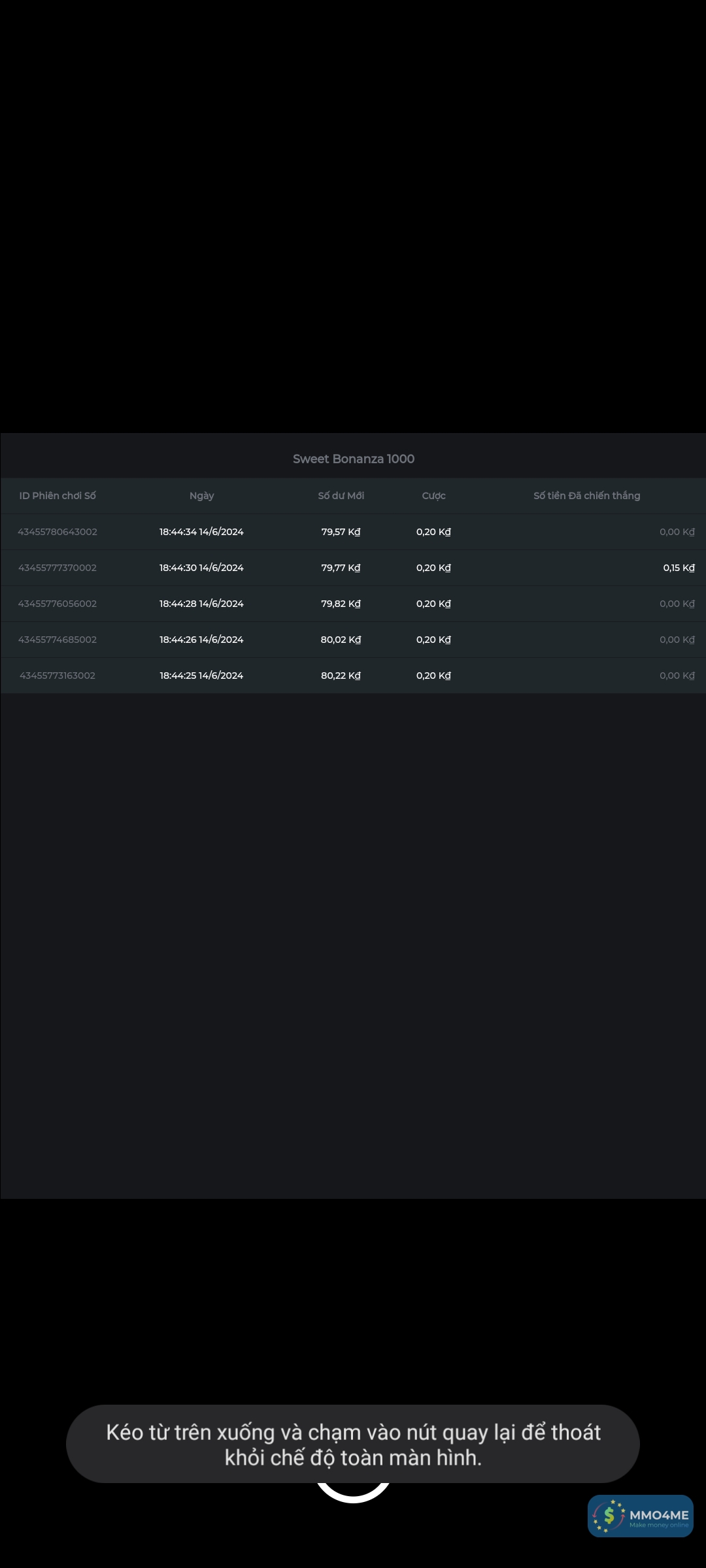Select date cell 18:44:28 14/6/2024
Screen dimensions: 706x1568
201,604
